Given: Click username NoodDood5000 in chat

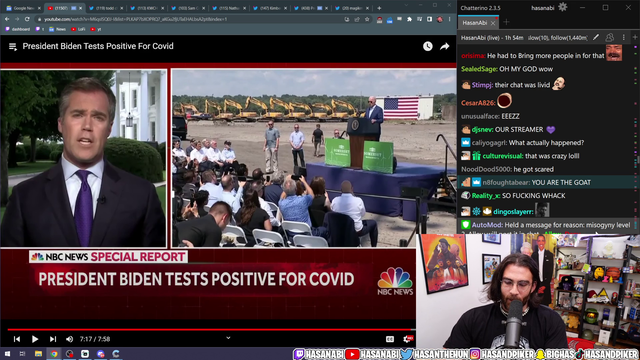Looking at the screenshot, I should (486, 169).
